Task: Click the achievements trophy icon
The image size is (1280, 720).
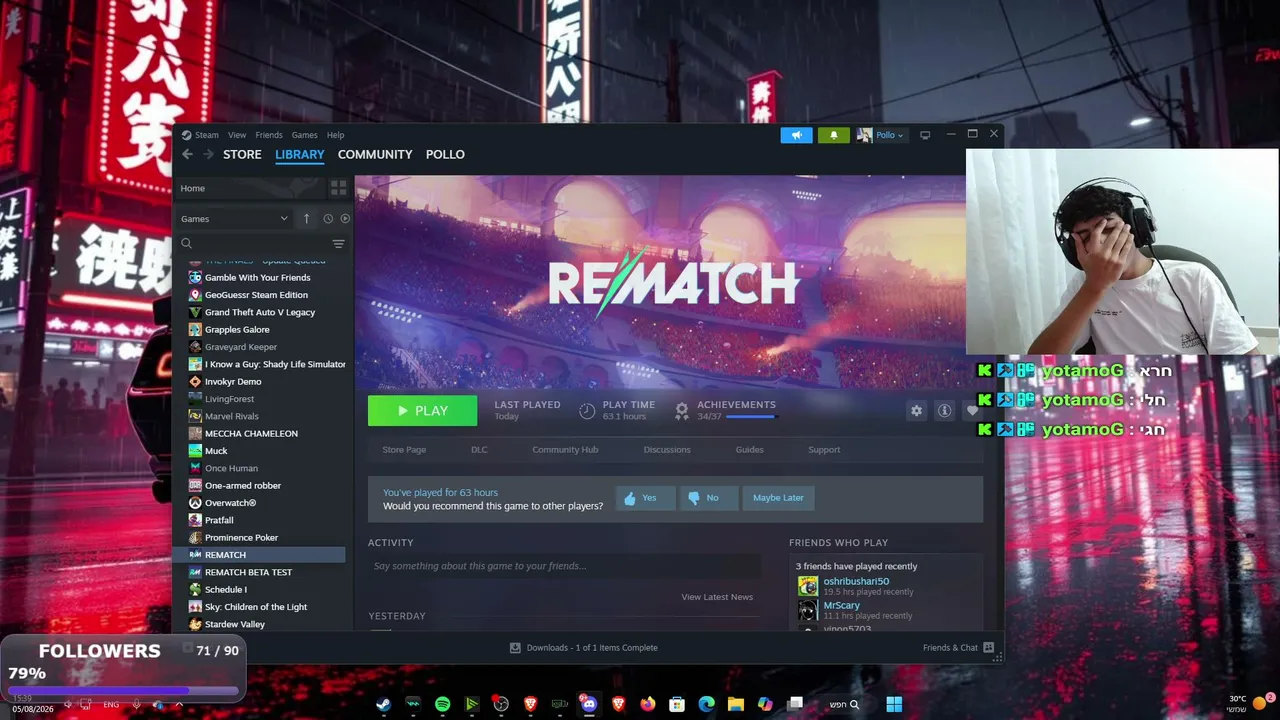Action: [682, 410]
